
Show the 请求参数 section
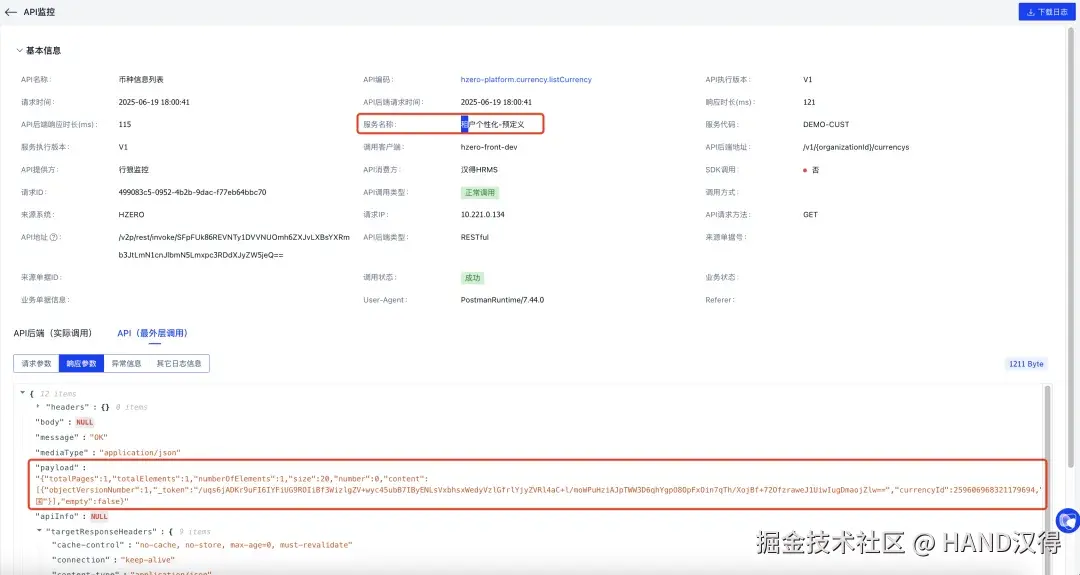click(36, 364)
